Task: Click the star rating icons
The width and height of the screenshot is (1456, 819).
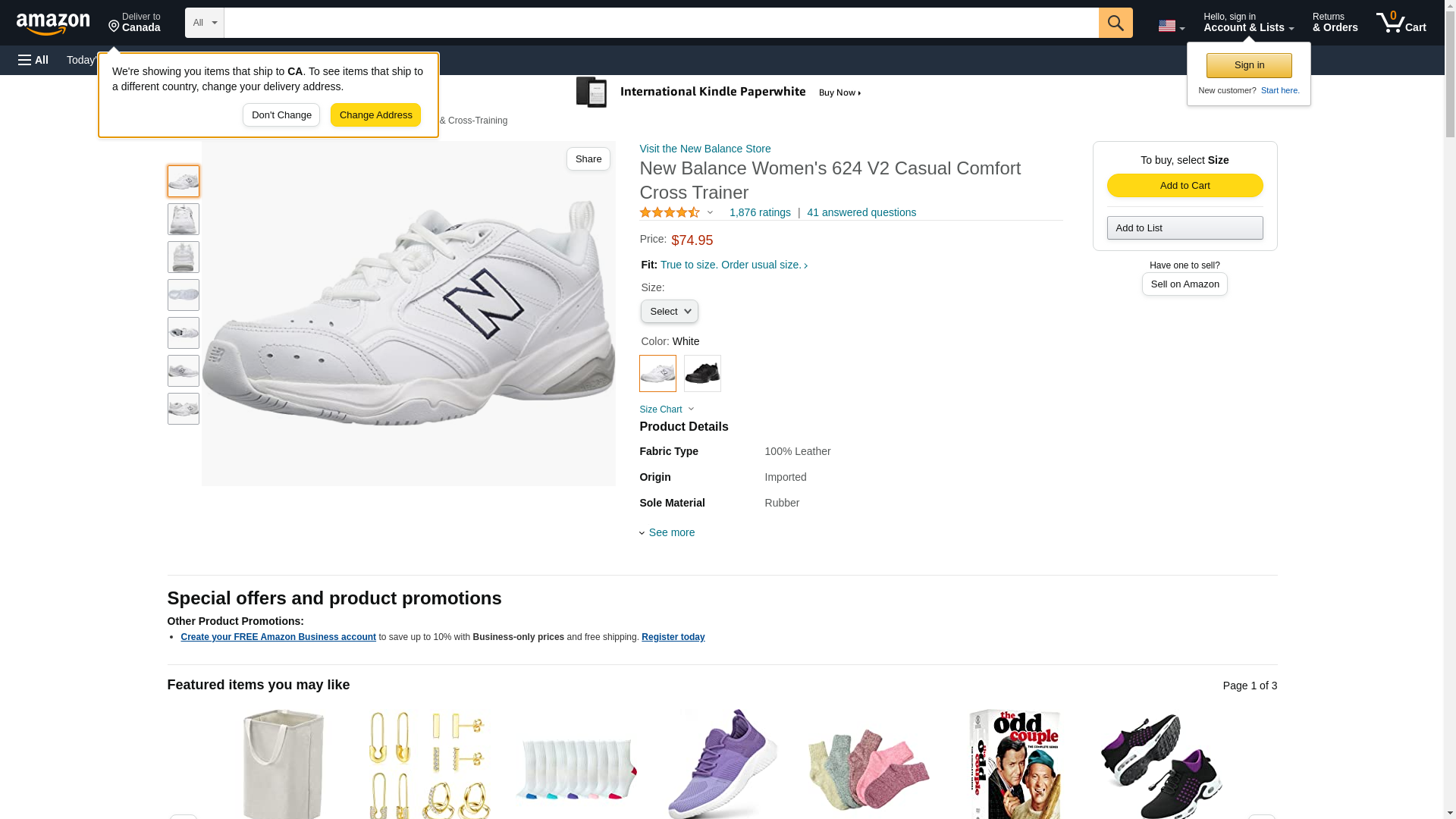Action: coord(670,213)
